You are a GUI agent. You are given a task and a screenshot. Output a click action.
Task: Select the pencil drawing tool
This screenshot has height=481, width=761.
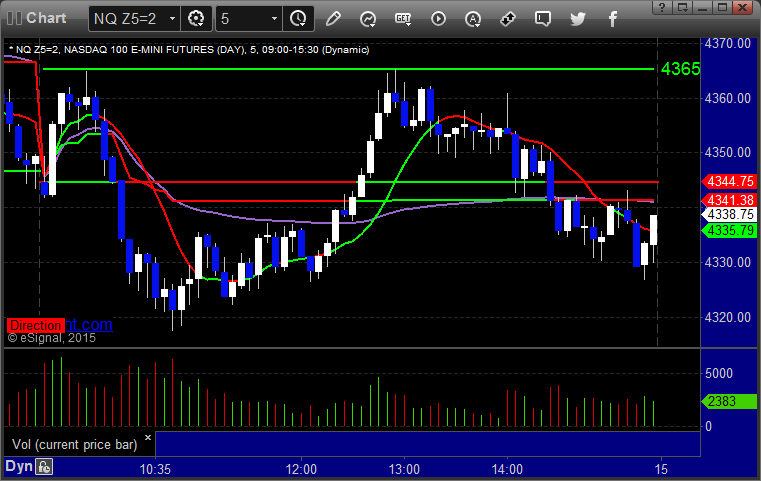coord(333,19)
